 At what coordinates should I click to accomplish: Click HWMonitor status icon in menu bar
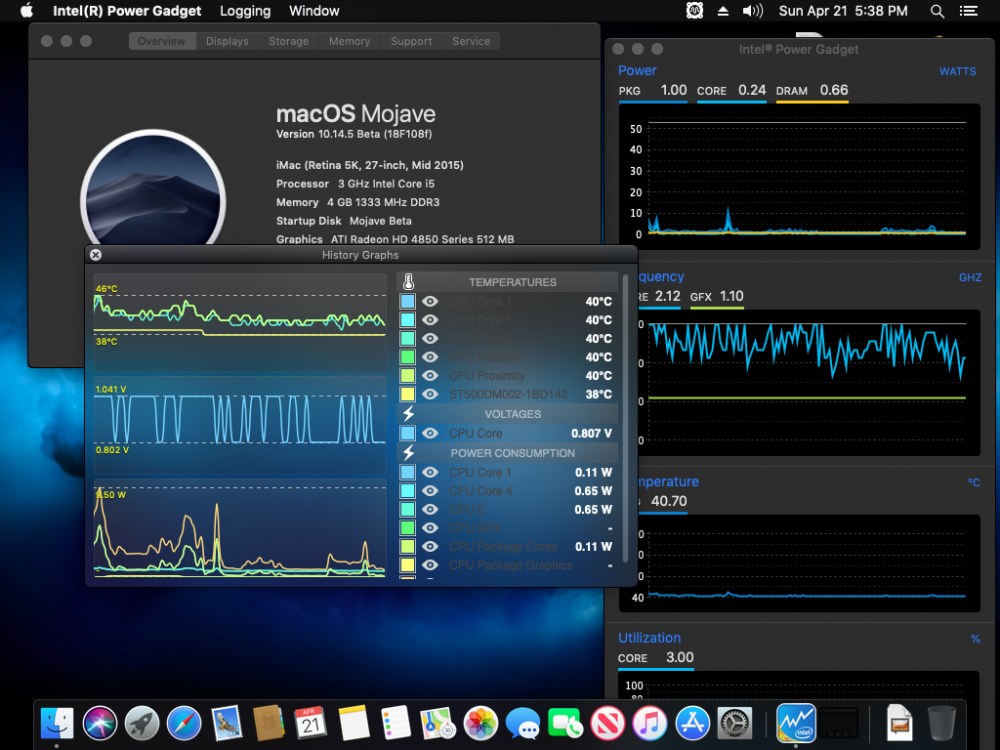tap(695, 11)
